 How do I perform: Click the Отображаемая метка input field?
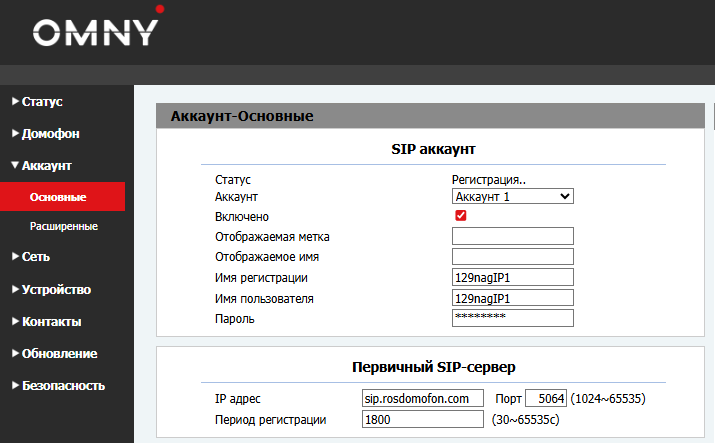pyautogui.click(x=512, y=237)
